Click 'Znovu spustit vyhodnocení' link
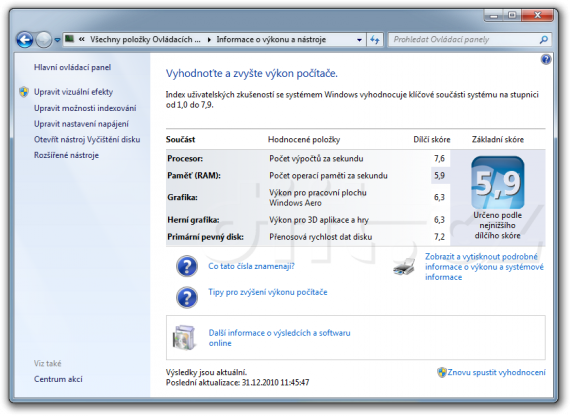Viewport: 570px width, 416px height. 496,372
